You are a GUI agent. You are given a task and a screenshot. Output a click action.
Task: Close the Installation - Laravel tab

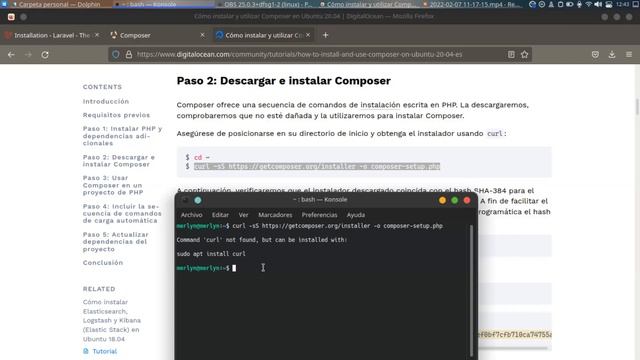[x=97, y=35]
